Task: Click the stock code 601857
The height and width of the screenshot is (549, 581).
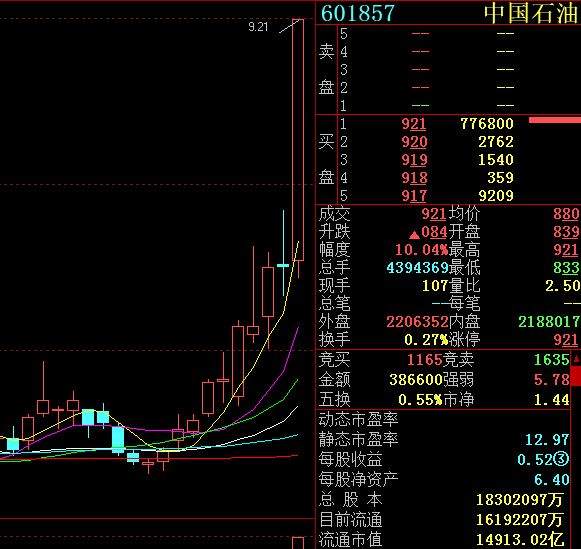Action: pos(358,13)
